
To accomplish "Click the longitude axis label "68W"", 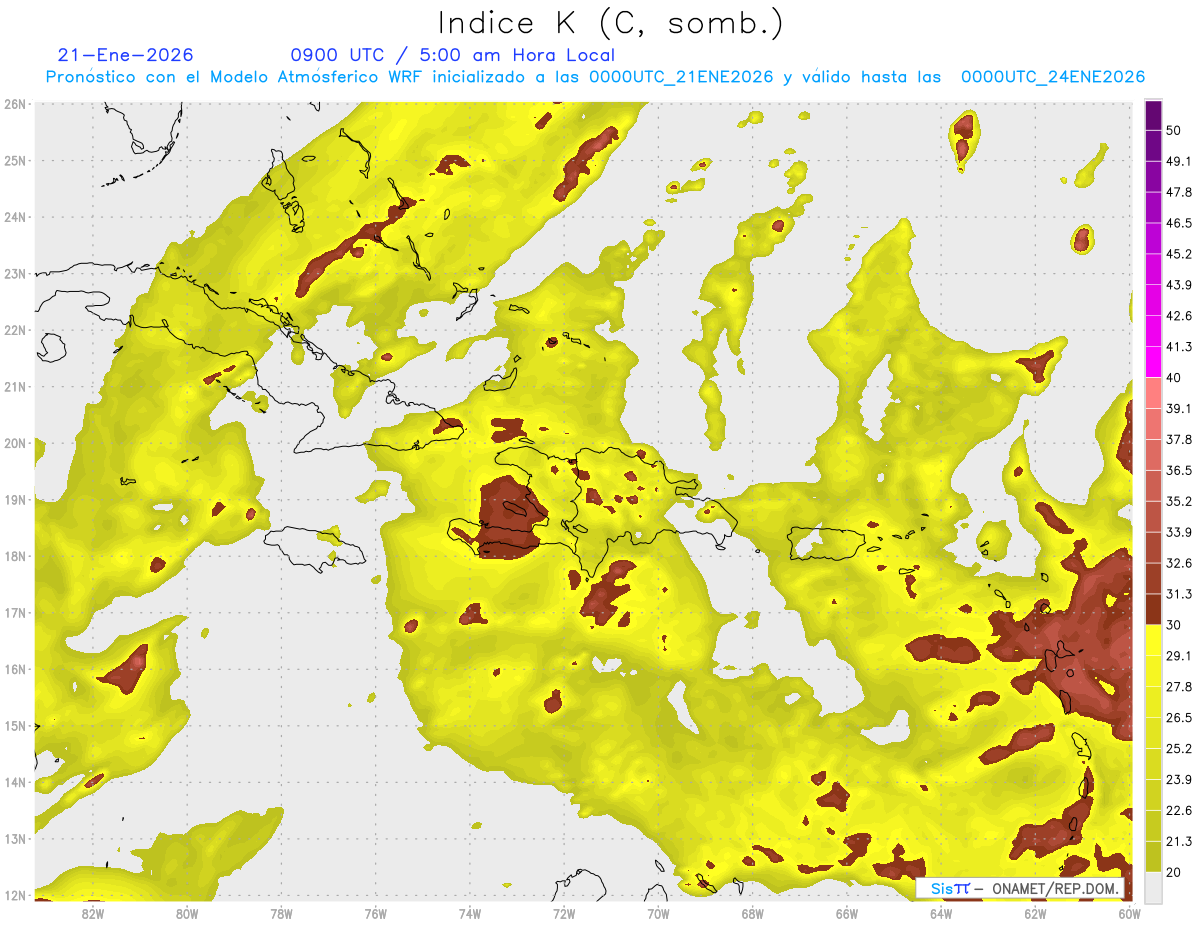I will [753, 913].
